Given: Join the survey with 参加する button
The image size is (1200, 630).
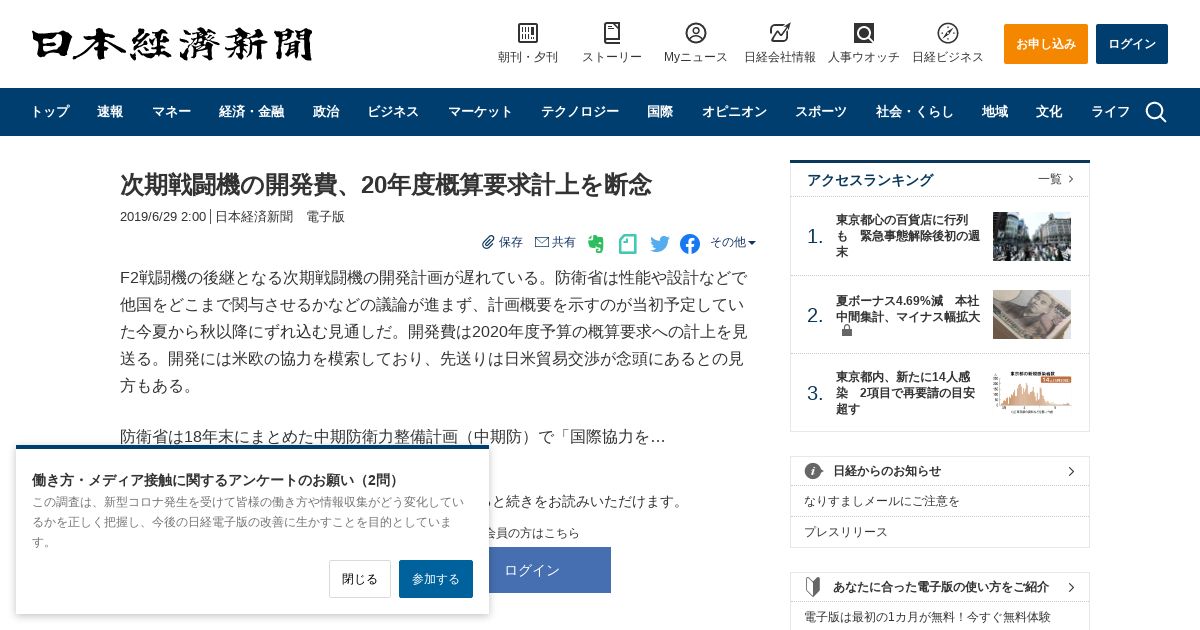Looking at the screenshot, I should [x=436, y=579].
